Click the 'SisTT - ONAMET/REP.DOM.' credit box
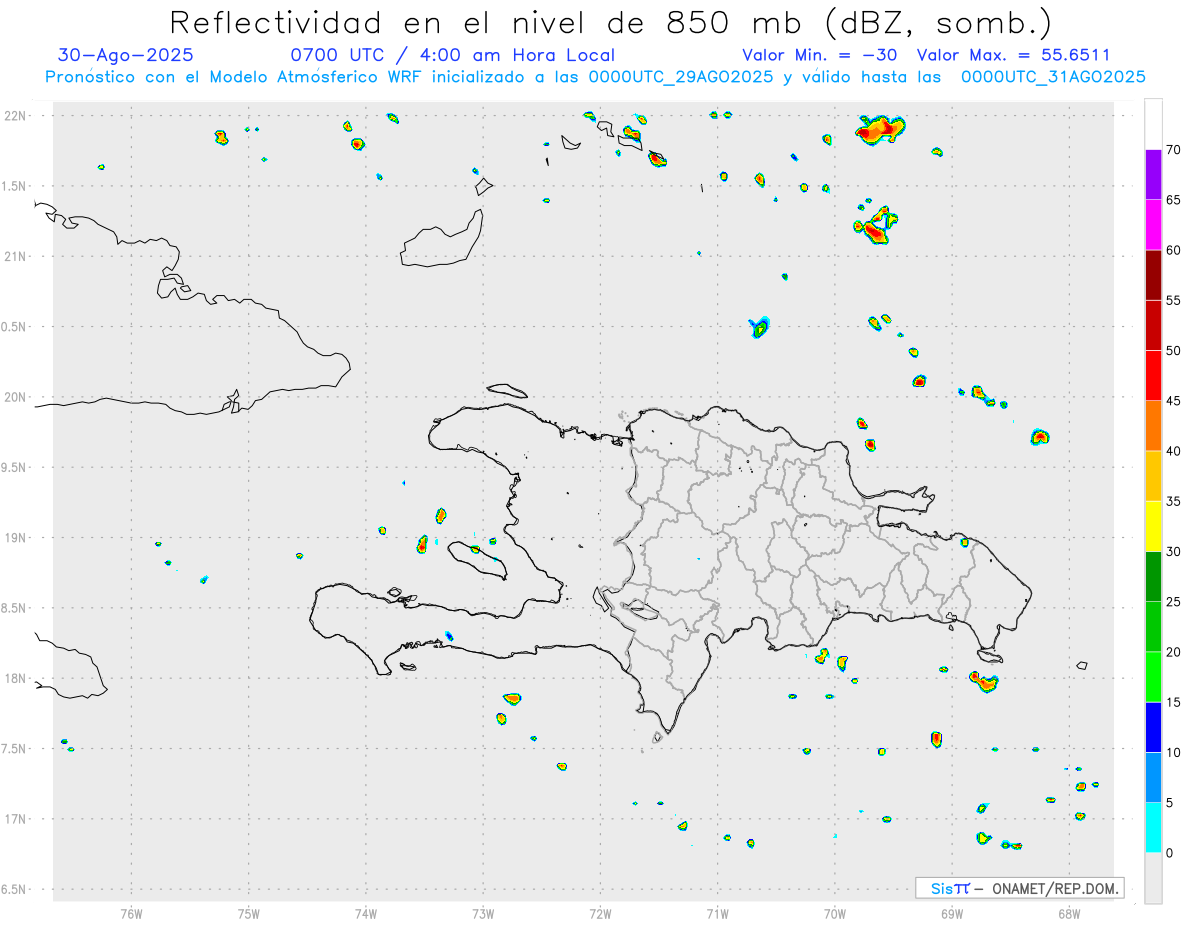 click(x=1019, y=888)
